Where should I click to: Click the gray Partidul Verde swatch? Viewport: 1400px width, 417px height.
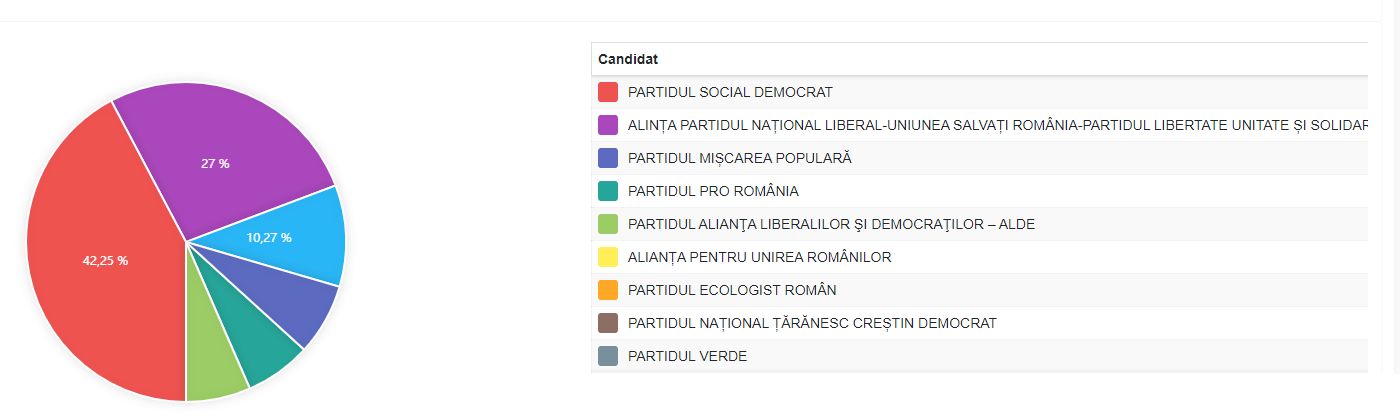(x=608, y=356)
